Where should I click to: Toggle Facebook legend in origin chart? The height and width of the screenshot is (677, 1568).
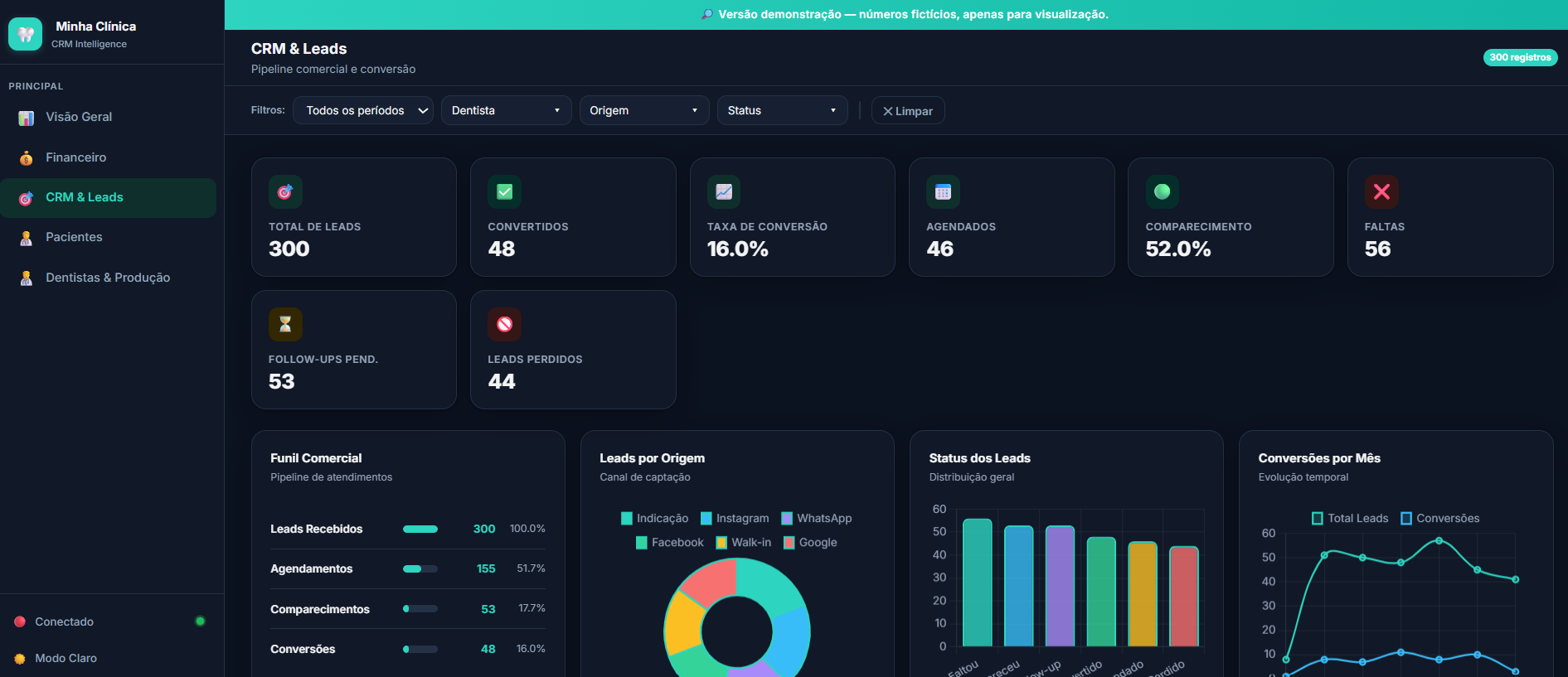click(x=669, y=543)
